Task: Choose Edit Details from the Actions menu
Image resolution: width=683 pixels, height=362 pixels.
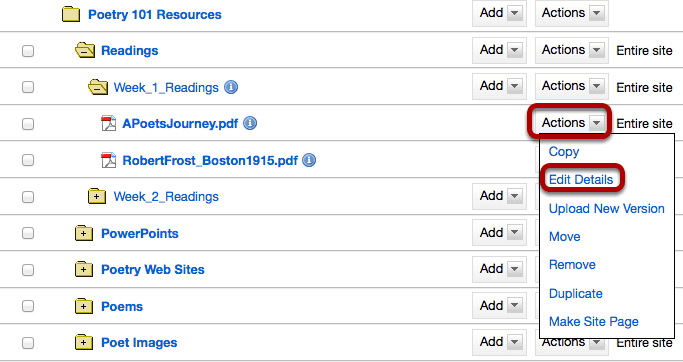Action: click(581, 179)
